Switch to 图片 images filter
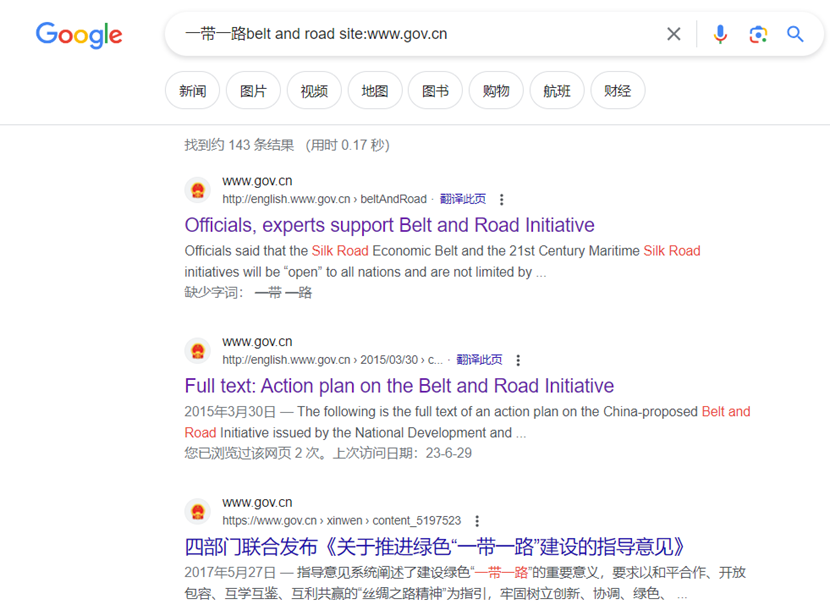 tap(253, 91)
